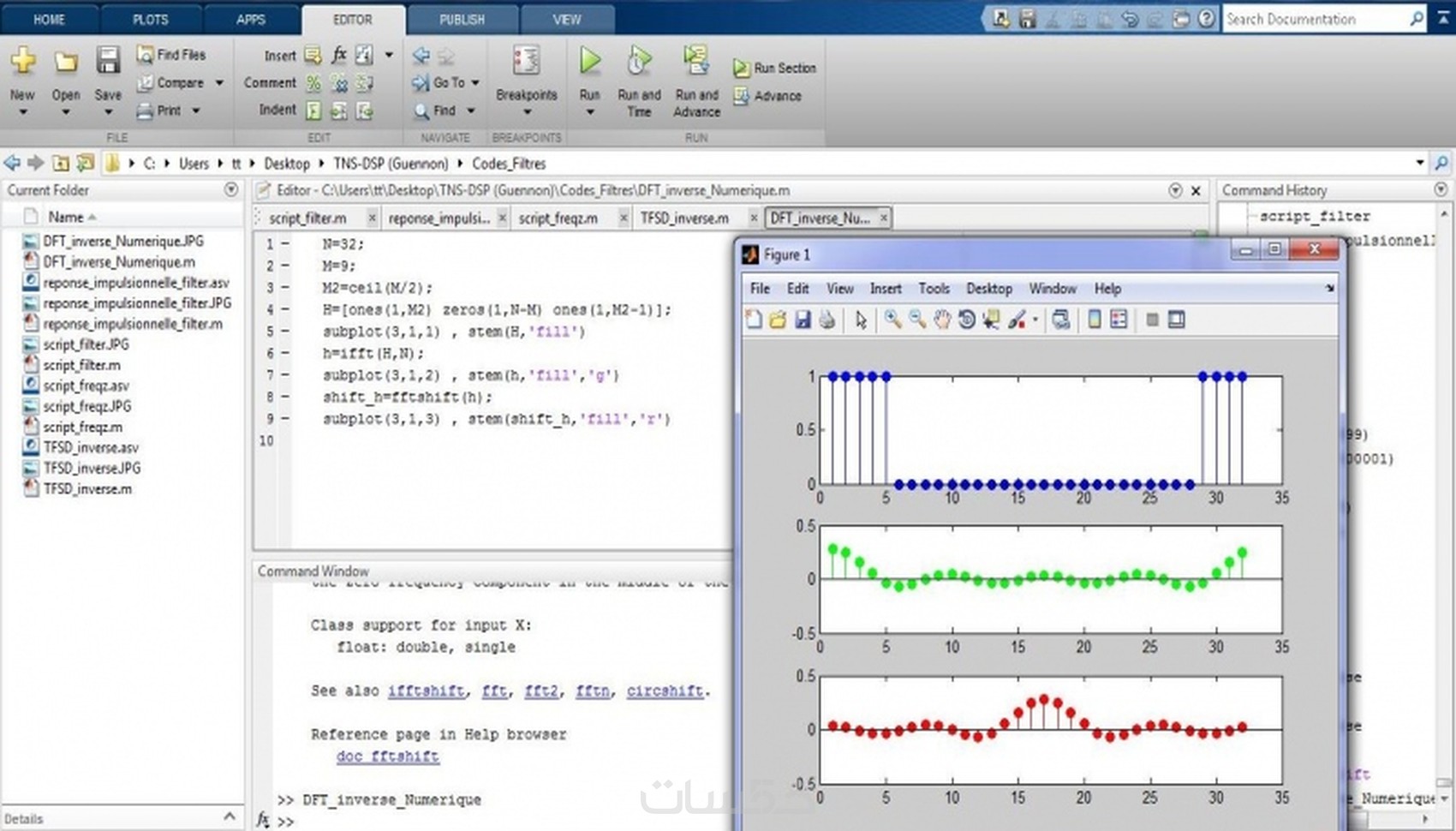The height and width of the screenshot is (831, 1456).
Task: Open the Data Cursor tool in Figure 1
Action: [x=989, y=319]
